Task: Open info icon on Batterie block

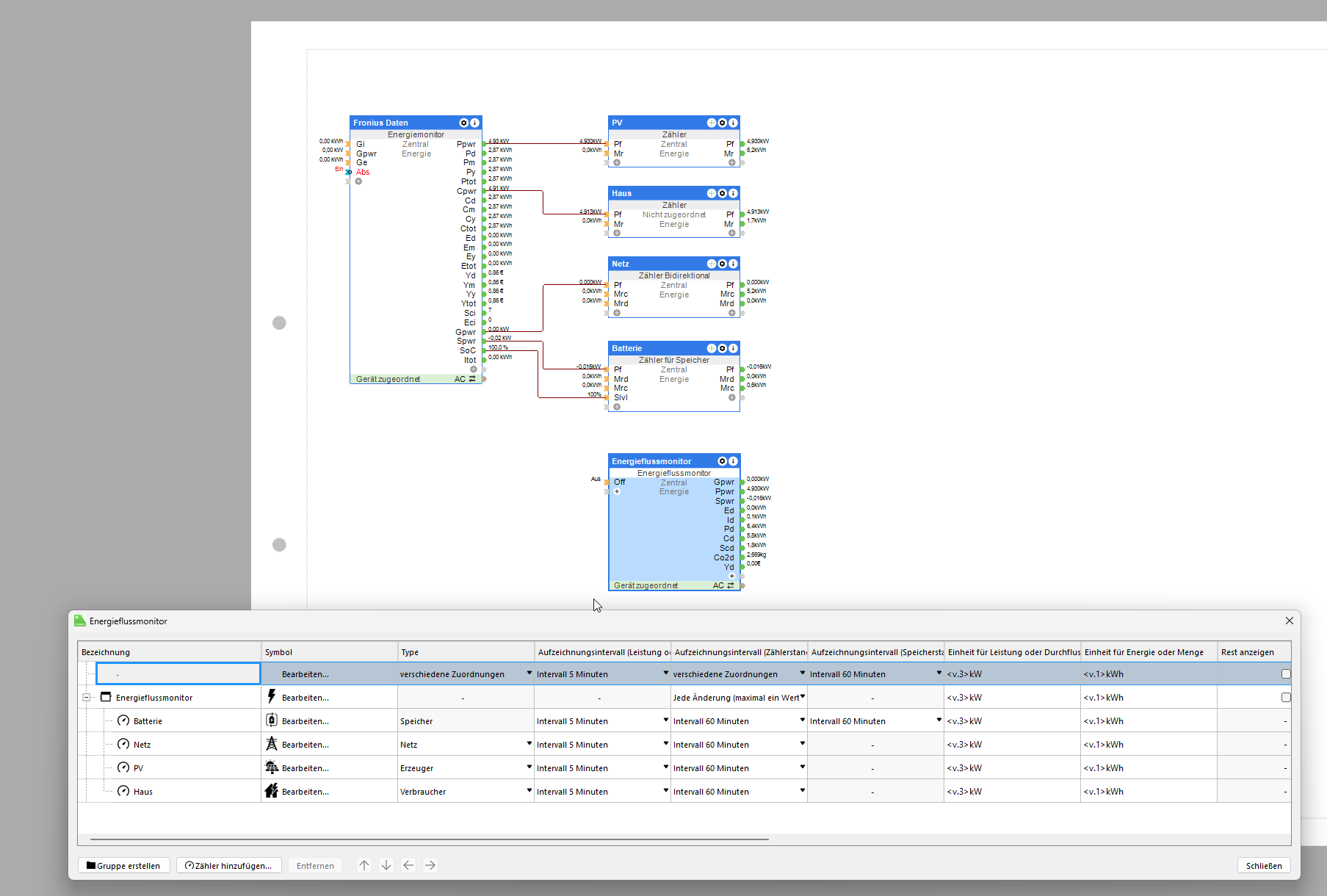Action: pos(733,348)
